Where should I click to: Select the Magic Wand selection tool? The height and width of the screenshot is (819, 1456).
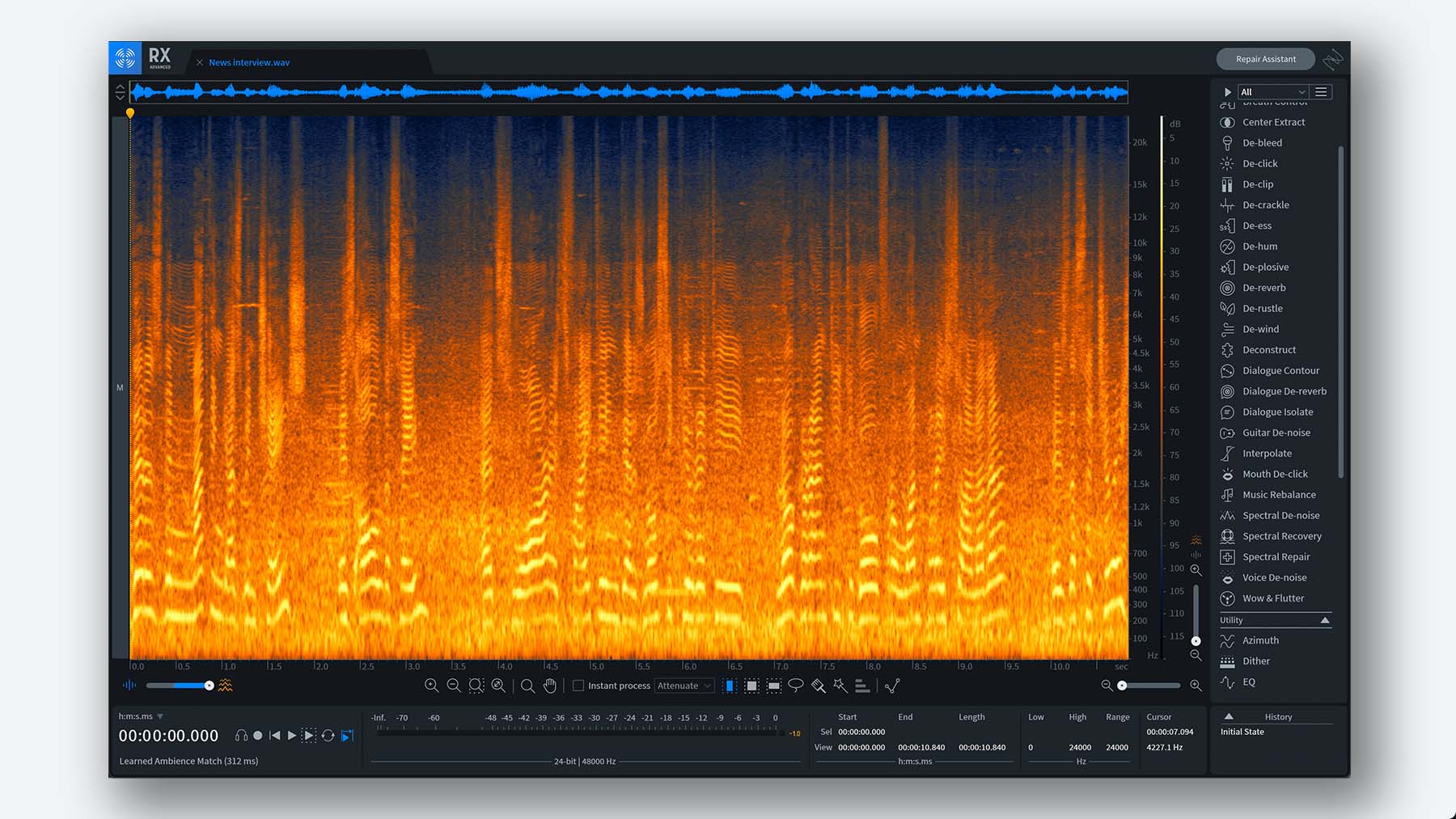pyautogui.click(x=840, y=686)
